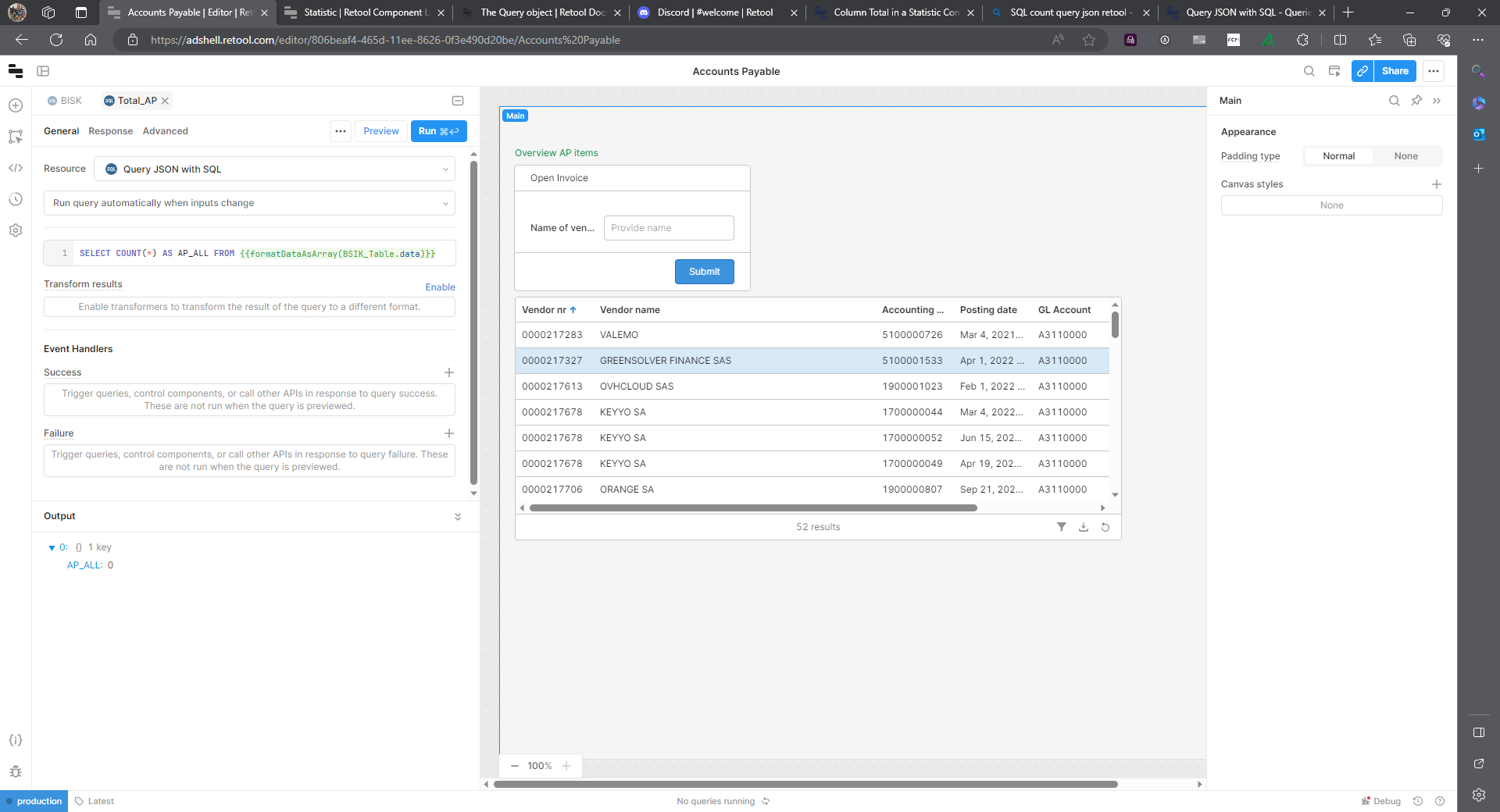Open the Code panel icon
This screenshot has width=1500, height=812.
click(16, 168)
